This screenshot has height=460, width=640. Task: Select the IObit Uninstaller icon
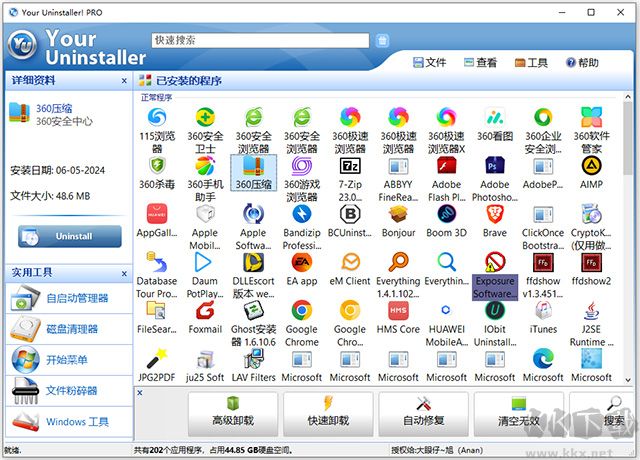(495, 310)
